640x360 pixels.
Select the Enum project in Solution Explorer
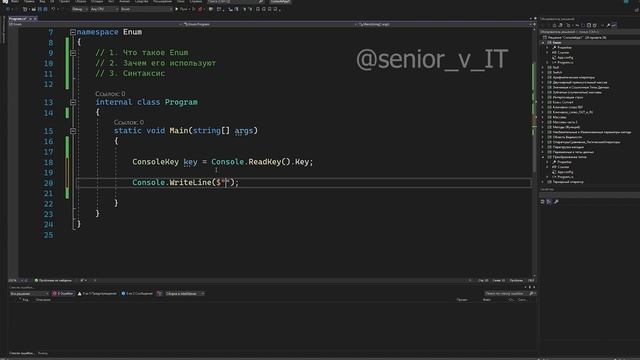(557, 42)
